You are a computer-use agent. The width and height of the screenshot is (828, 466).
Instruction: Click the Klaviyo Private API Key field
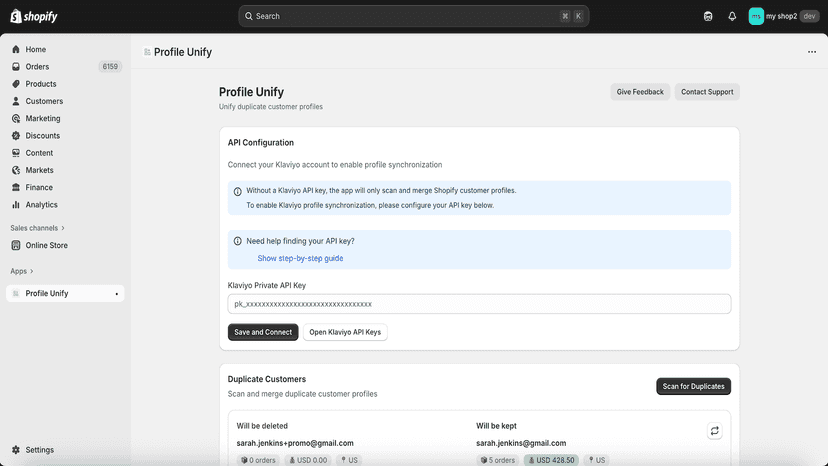pyautogui.click(x=479, y=304)
